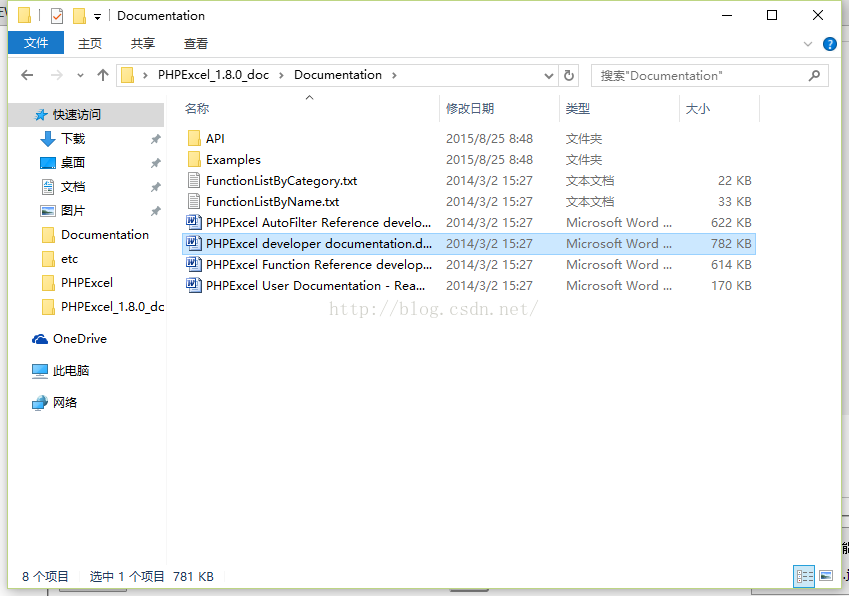849x596 pixels.
Task: Select the FunctionListByCategory.txt file icon
Action: (194, 180)
